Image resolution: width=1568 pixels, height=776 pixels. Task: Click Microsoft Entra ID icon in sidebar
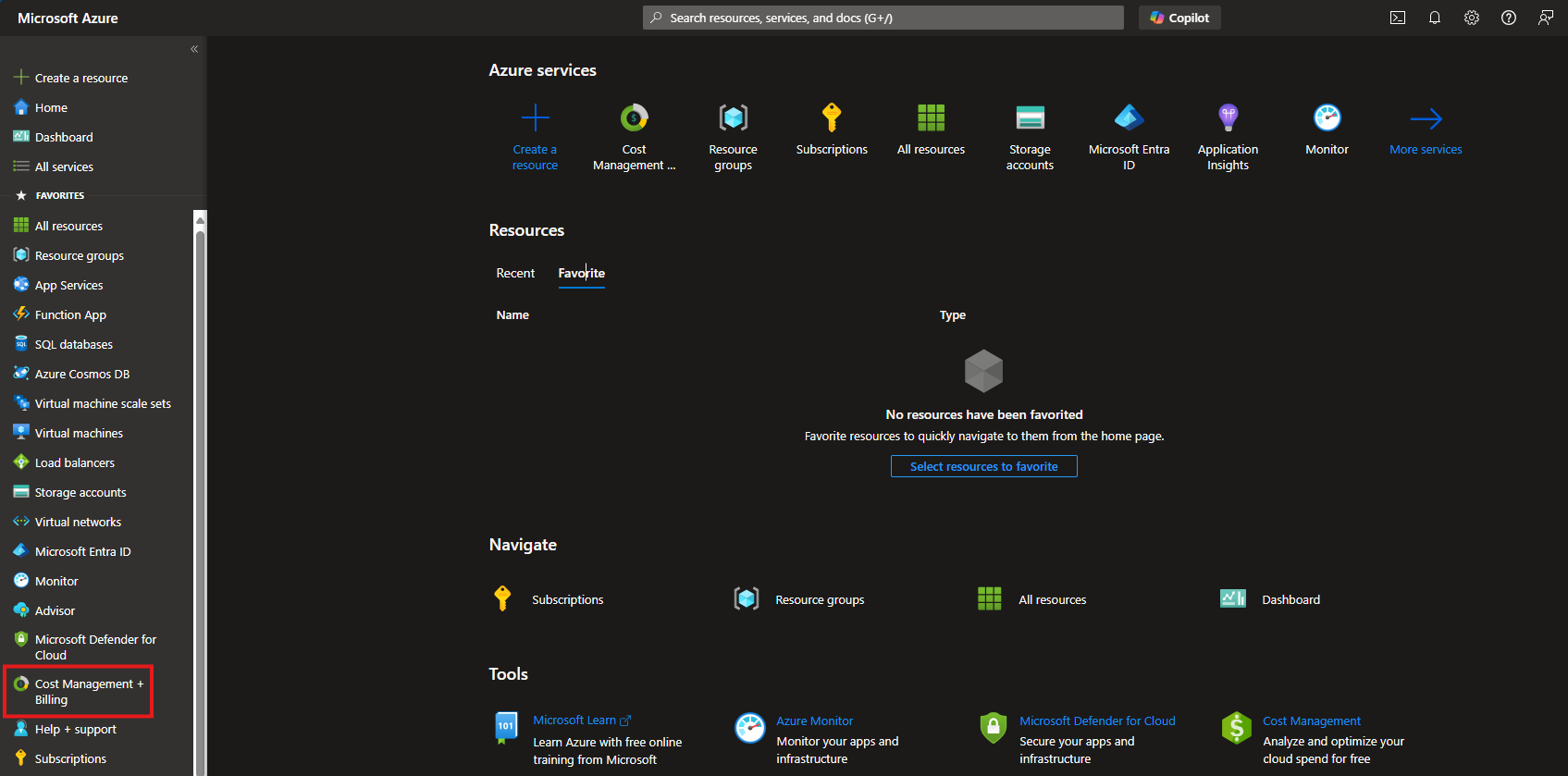[21, 551]
